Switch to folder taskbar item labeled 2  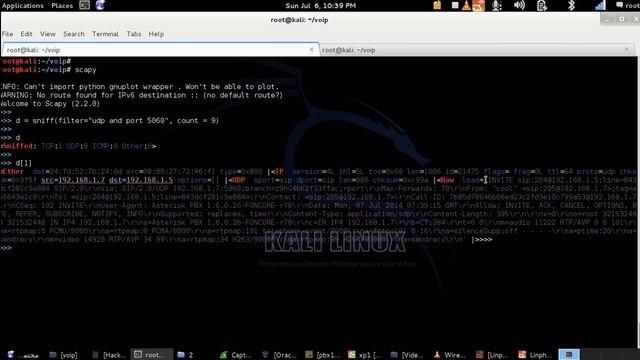pos(185,355)
